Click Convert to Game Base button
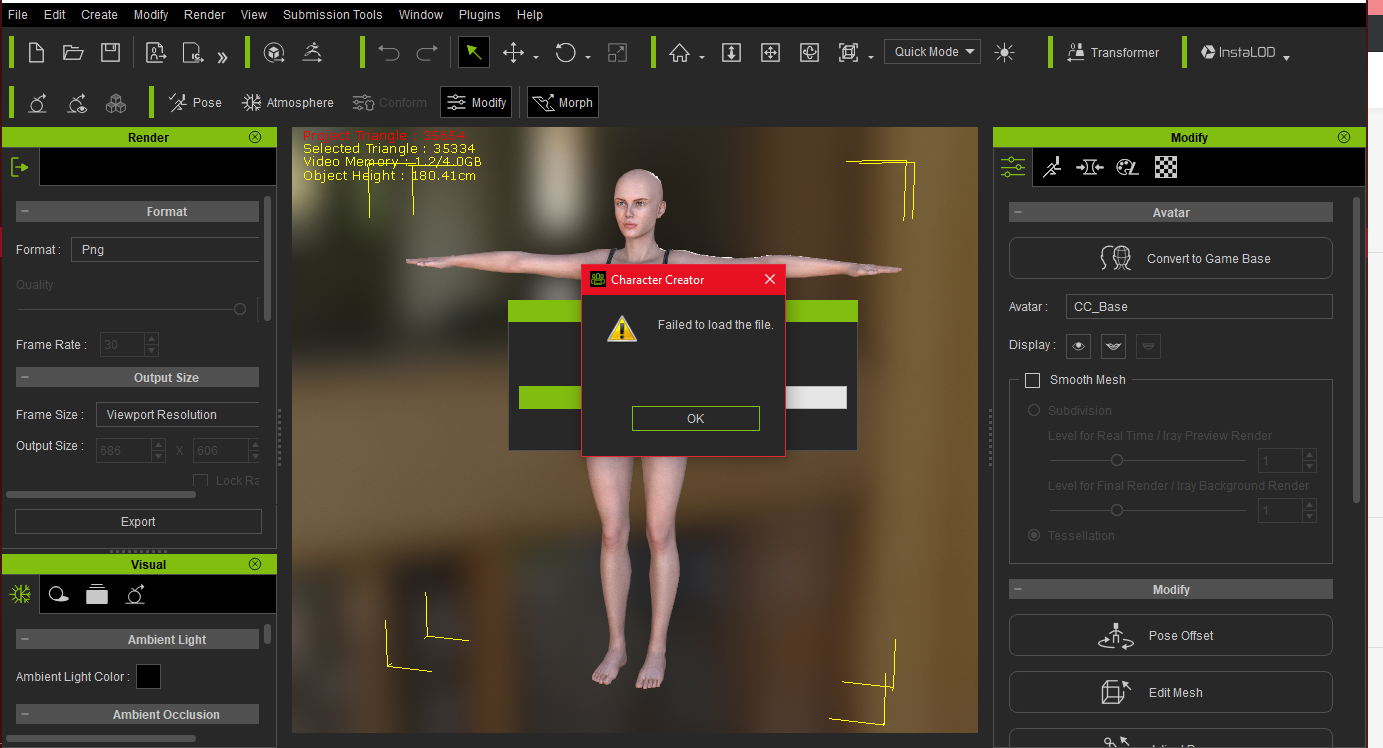Image resolution: width=1383 pixels, height=748 pixels. point(1171,258)
